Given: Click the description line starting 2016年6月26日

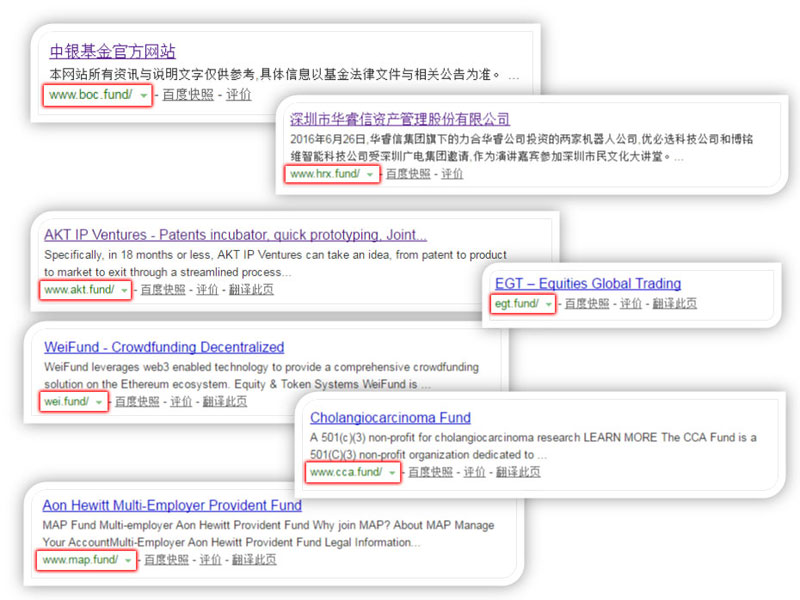Looking at the screenshot, I should 521,147.
